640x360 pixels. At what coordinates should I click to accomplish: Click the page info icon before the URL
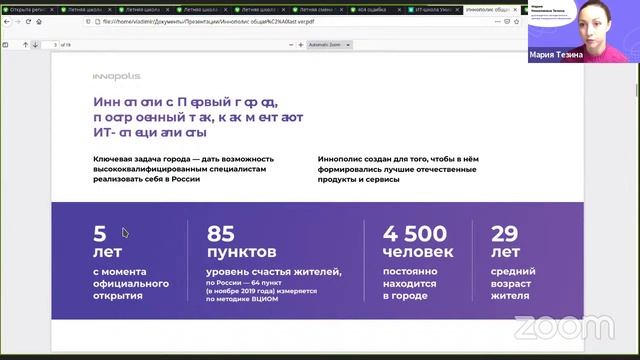click(98, 22)
